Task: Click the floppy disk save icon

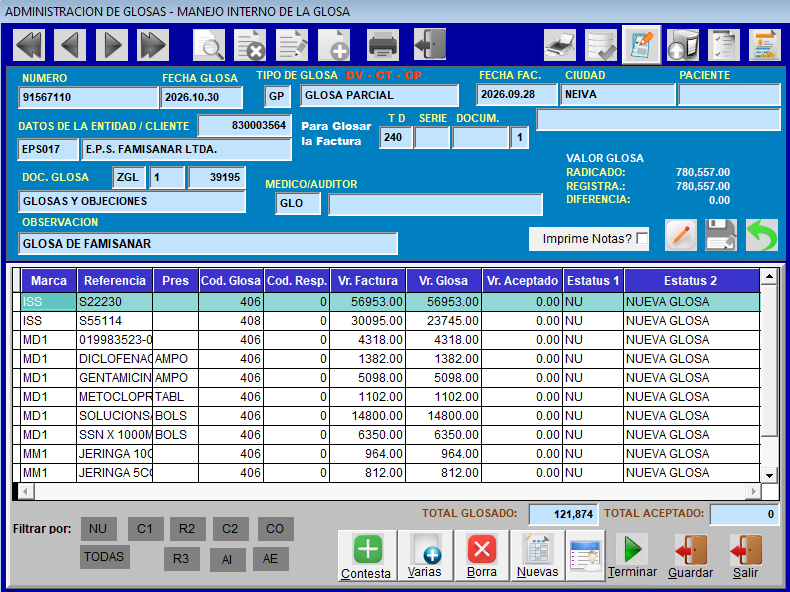Action: (x=721, y=235)
